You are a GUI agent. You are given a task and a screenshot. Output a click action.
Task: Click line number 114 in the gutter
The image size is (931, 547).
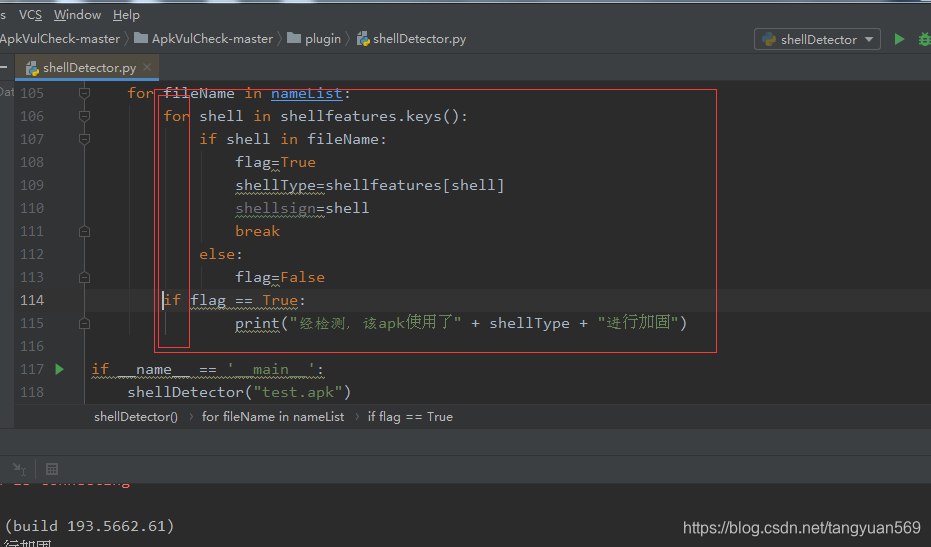(x=32, y=301)
